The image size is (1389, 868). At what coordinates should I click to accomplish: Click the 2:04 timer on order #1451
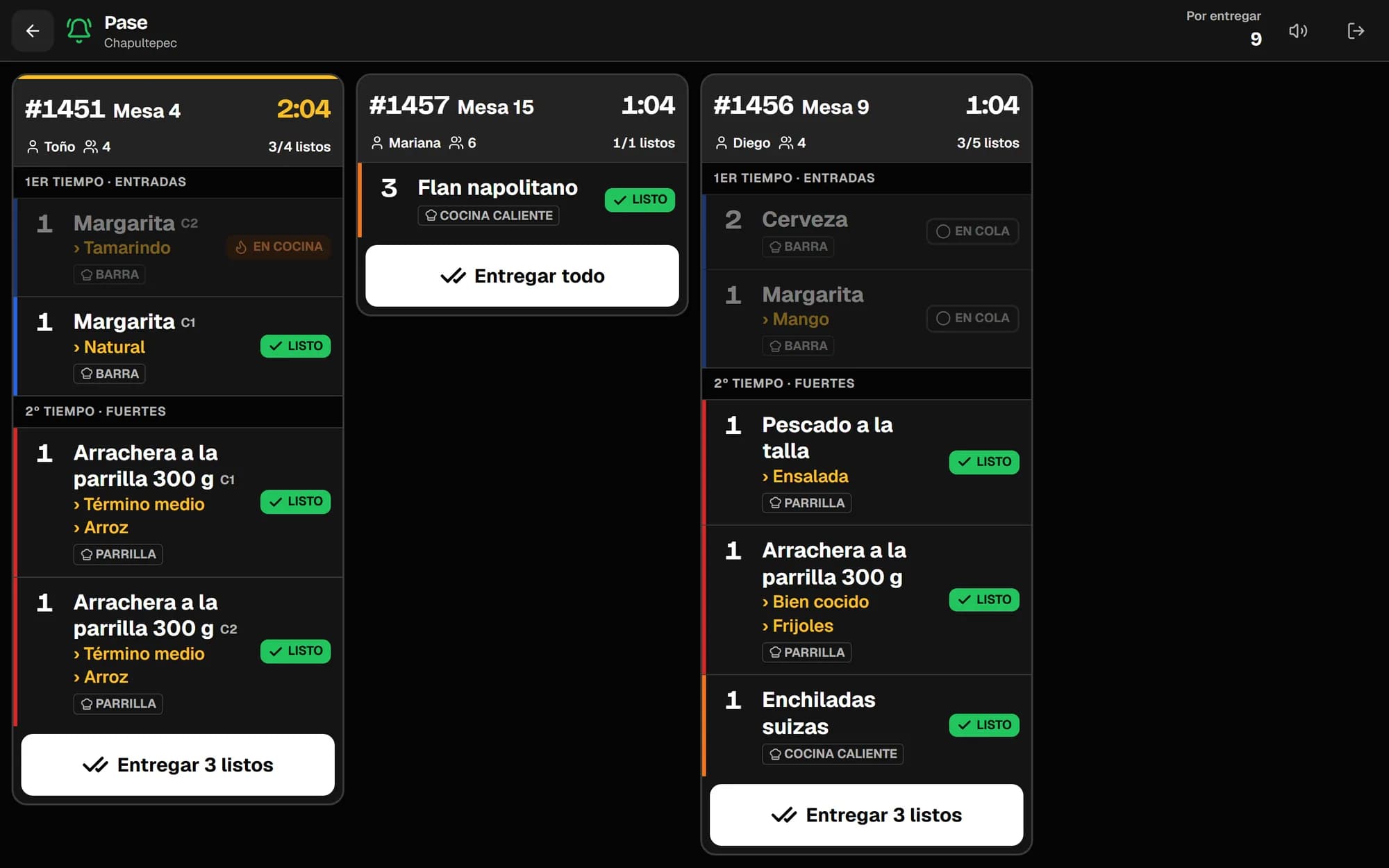(x=303, y=108)
